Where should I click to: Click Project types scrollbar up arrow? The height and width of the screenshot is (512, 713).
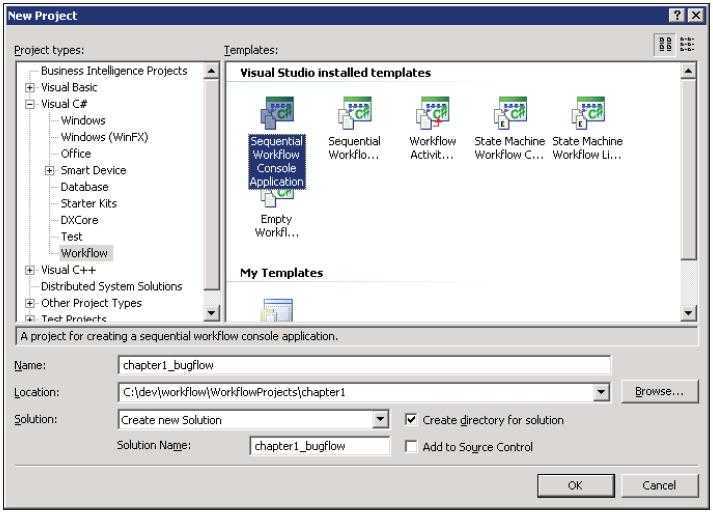(211, 71)
